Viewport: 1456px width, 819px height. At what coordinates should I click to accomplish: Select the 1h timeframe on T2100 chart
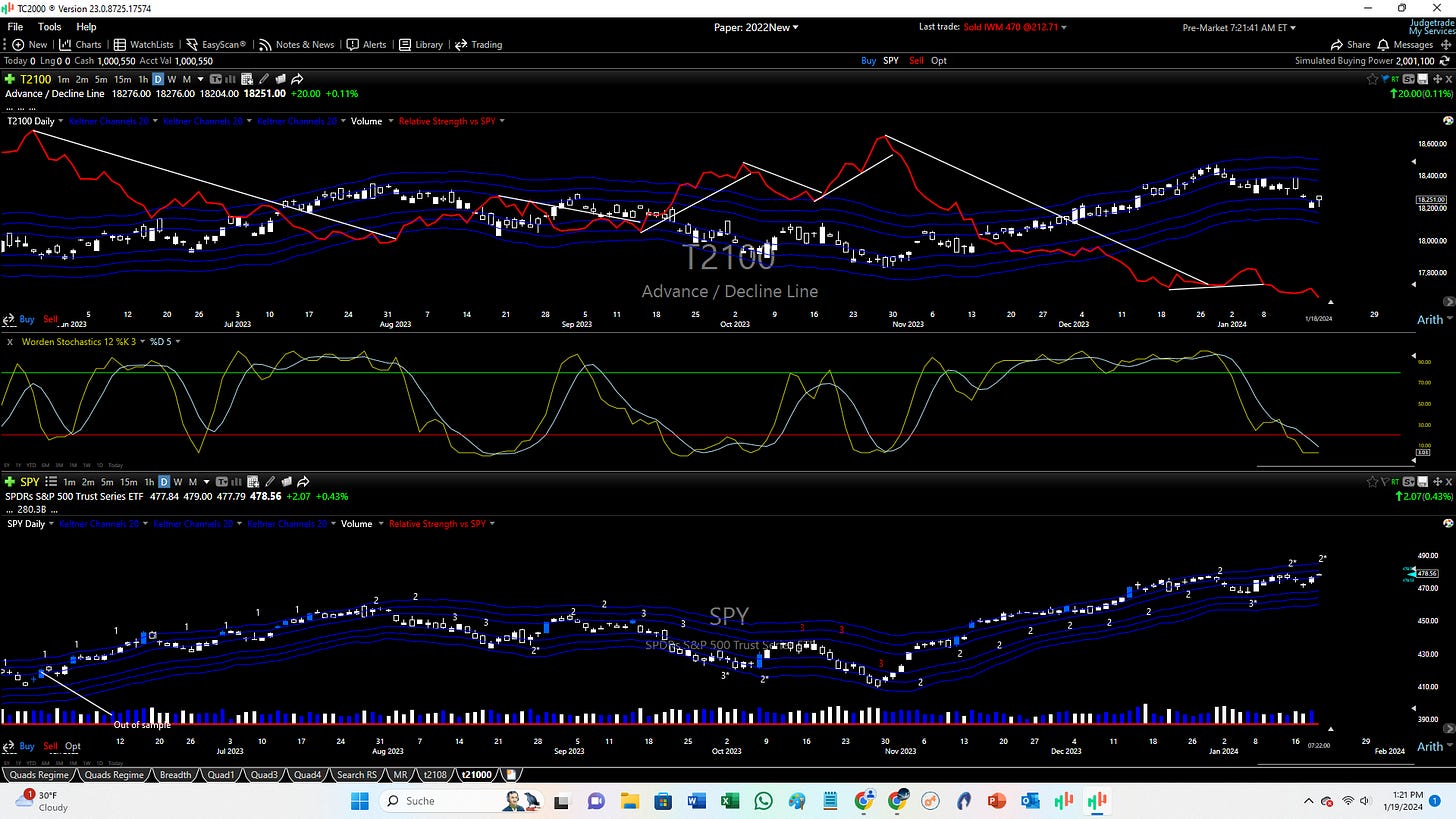(x=143, y=79)
